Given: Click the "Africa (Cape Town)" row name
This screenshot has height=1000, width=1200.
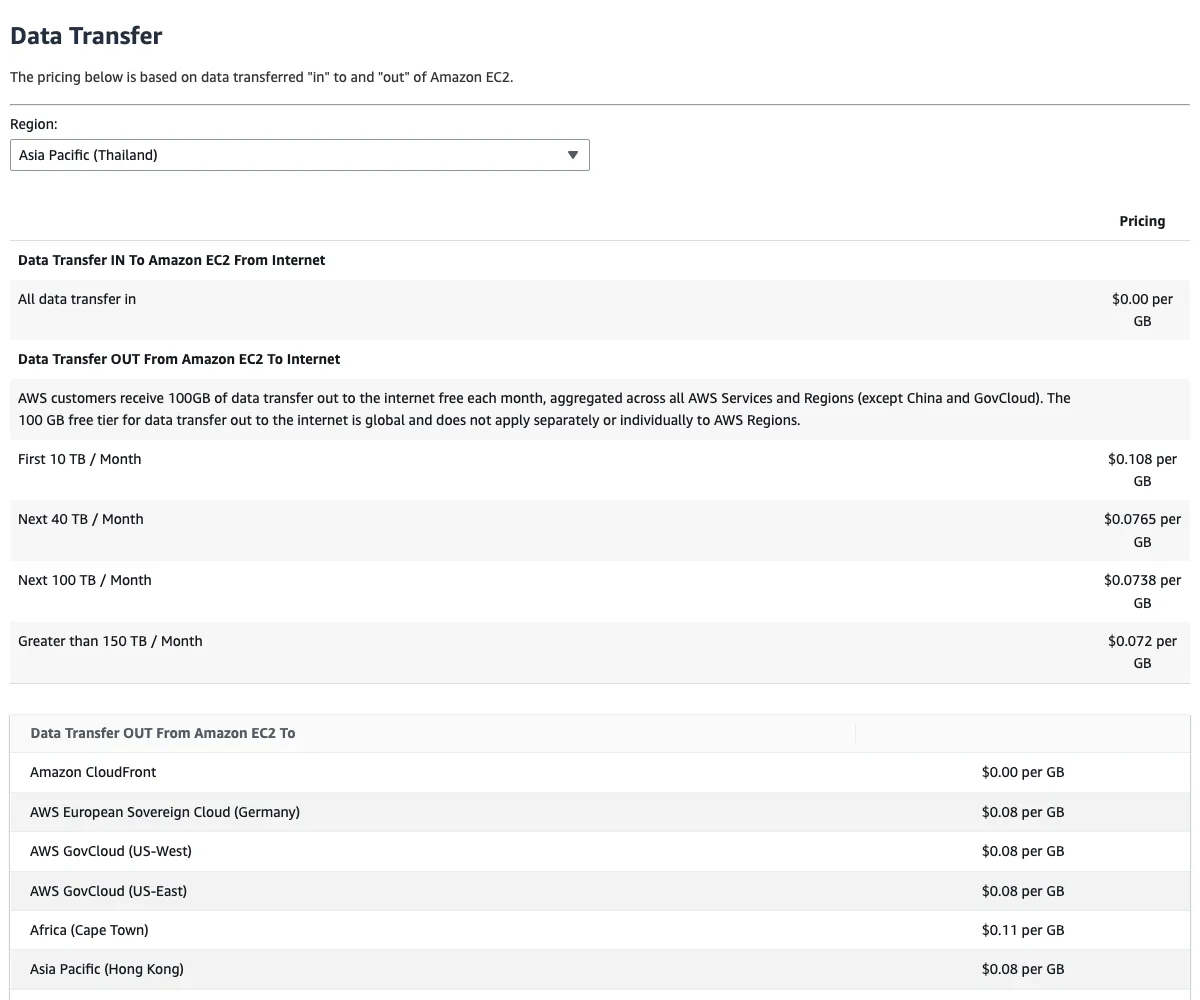Looking at the screenshot, I should 89,930.
